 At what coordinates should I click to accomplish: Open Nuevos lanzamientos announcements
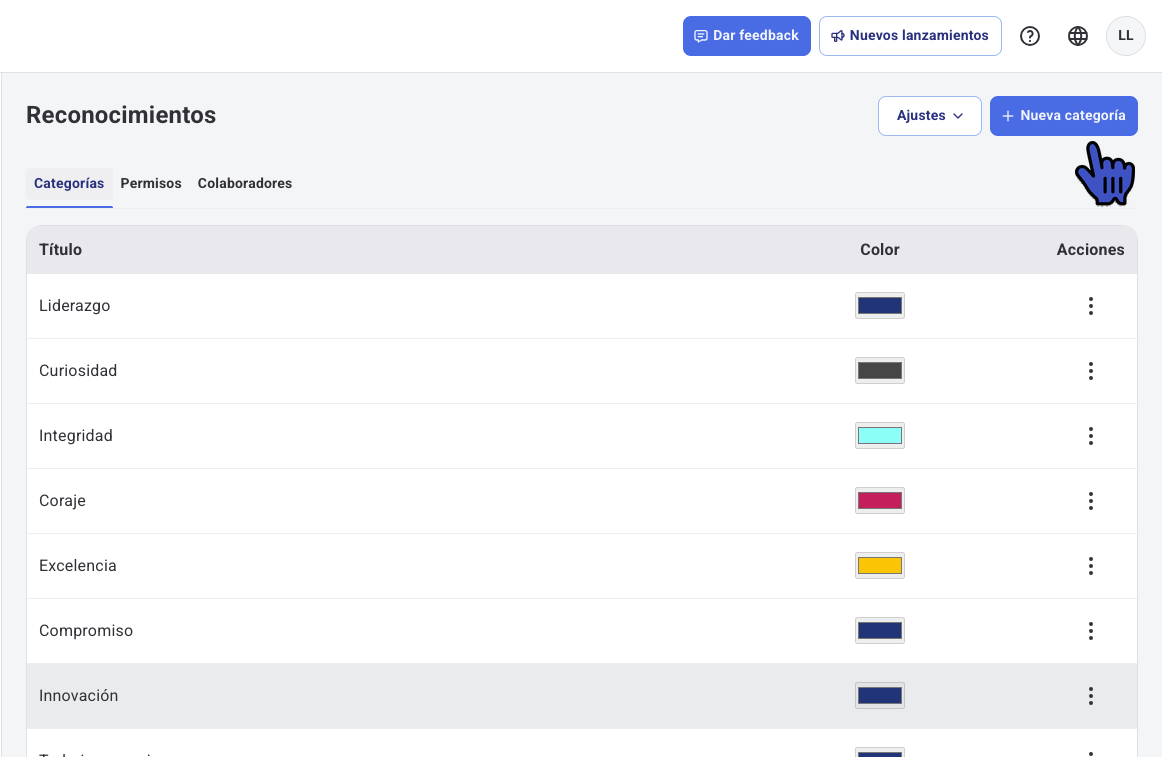click(910, 36)
